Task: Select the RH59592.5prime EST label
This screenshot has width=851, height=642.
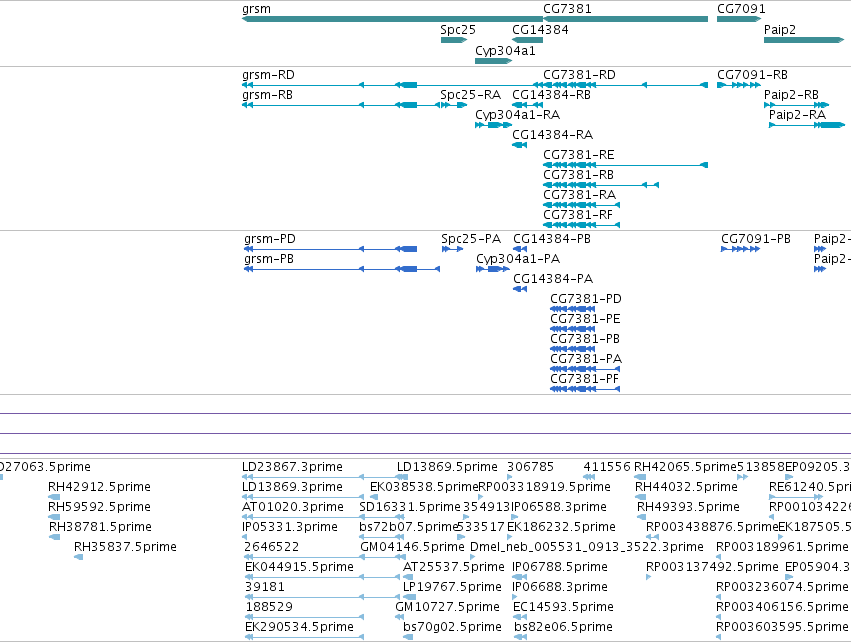Action: 99,507
